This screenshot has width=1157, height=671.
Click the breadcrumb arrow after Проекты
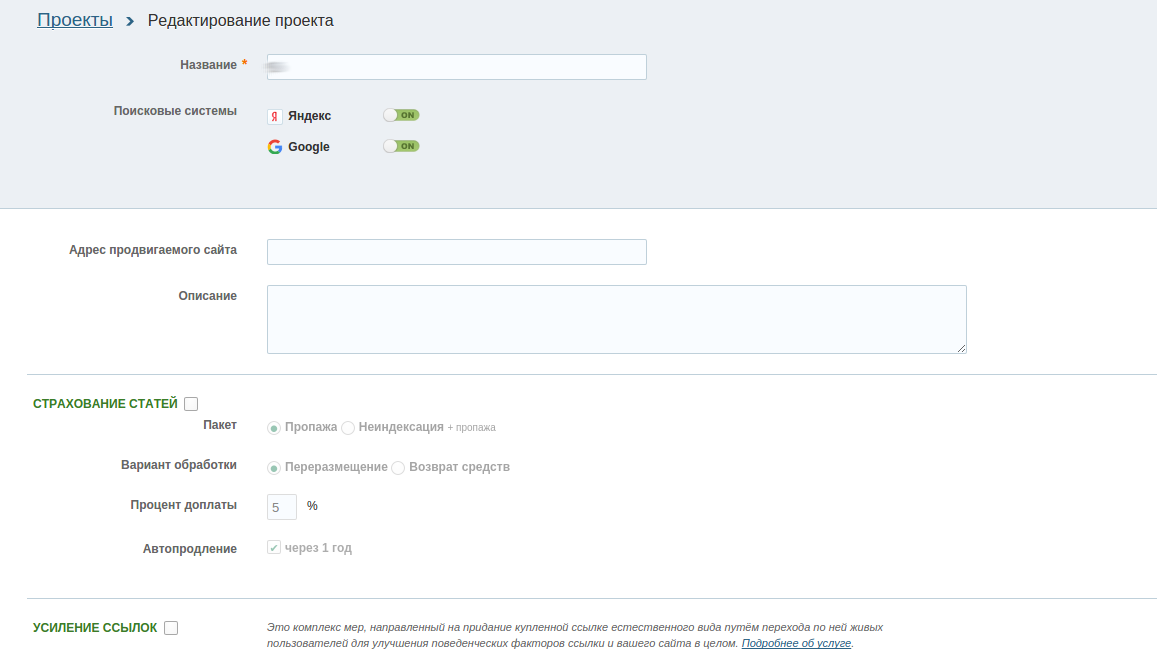(x=130, y=21)
